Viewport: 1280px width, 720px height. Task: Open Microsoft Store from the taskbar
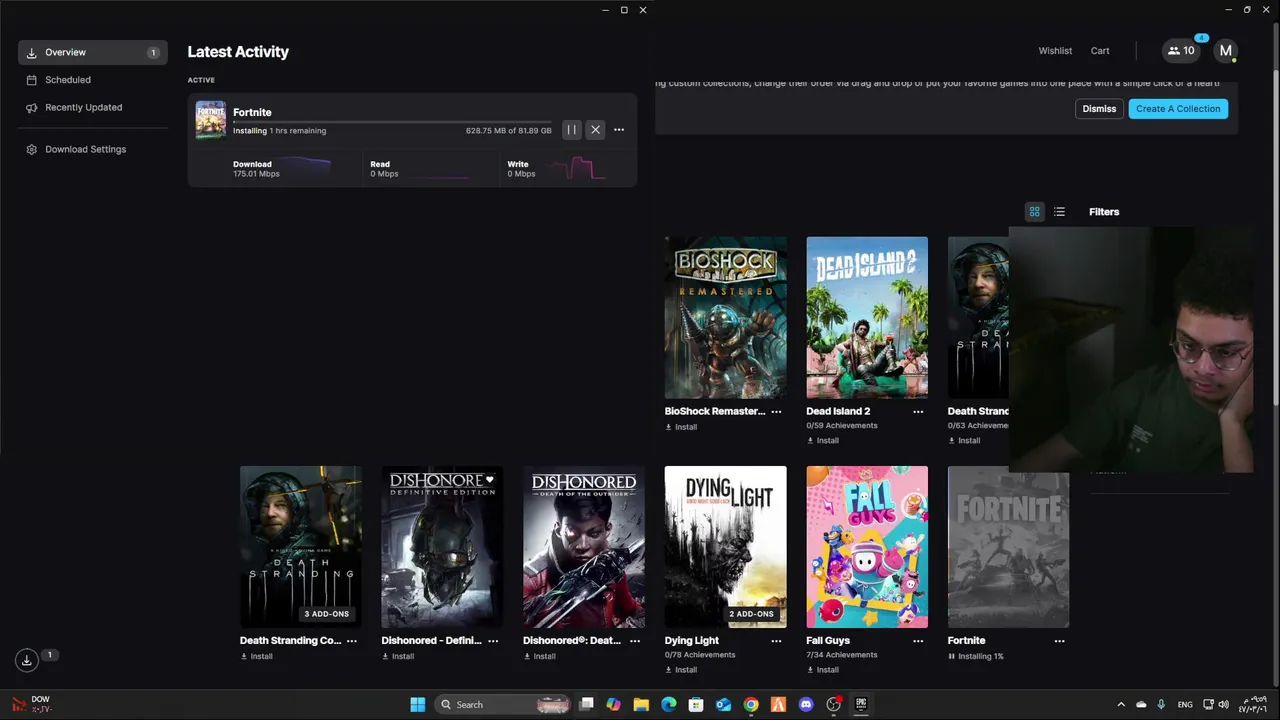point(696,705)
